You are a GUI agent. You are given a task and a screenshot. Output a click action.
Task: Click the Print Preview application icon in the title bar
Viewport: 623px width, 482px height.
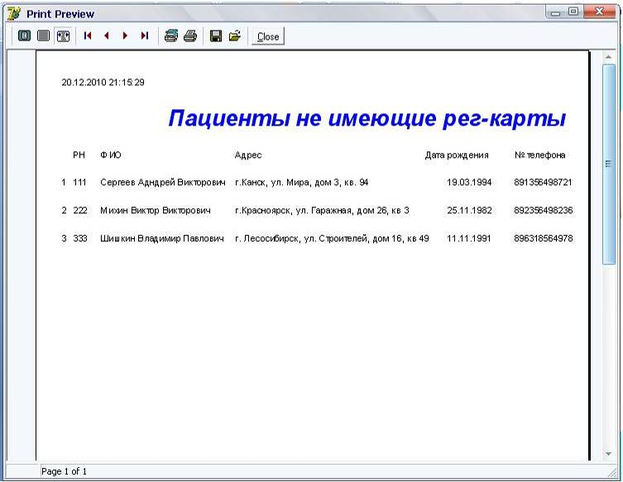[14, 14]
